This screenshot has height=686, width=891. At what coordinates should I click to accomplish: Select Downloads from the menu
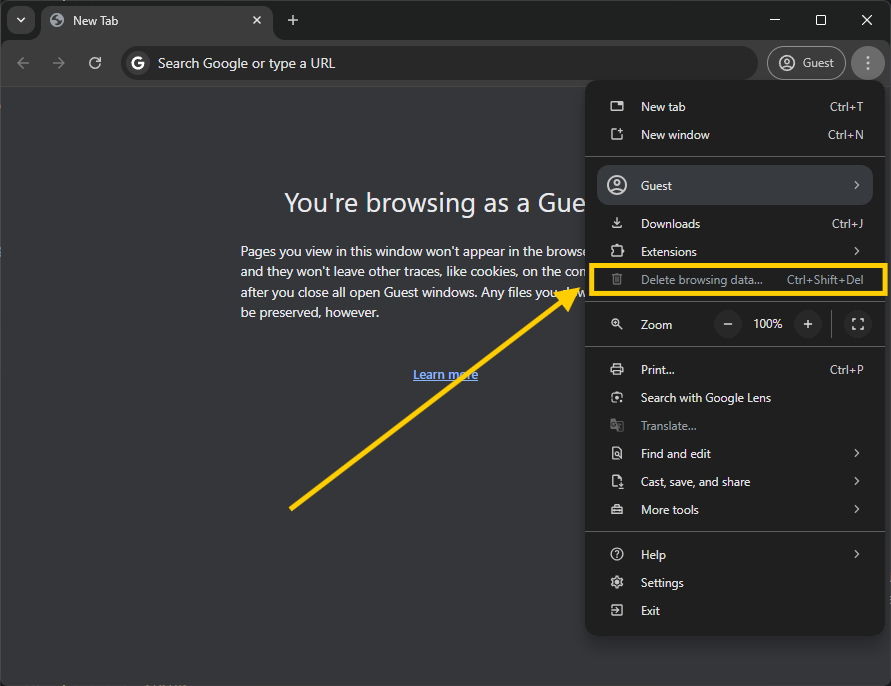tap(670, 224)
